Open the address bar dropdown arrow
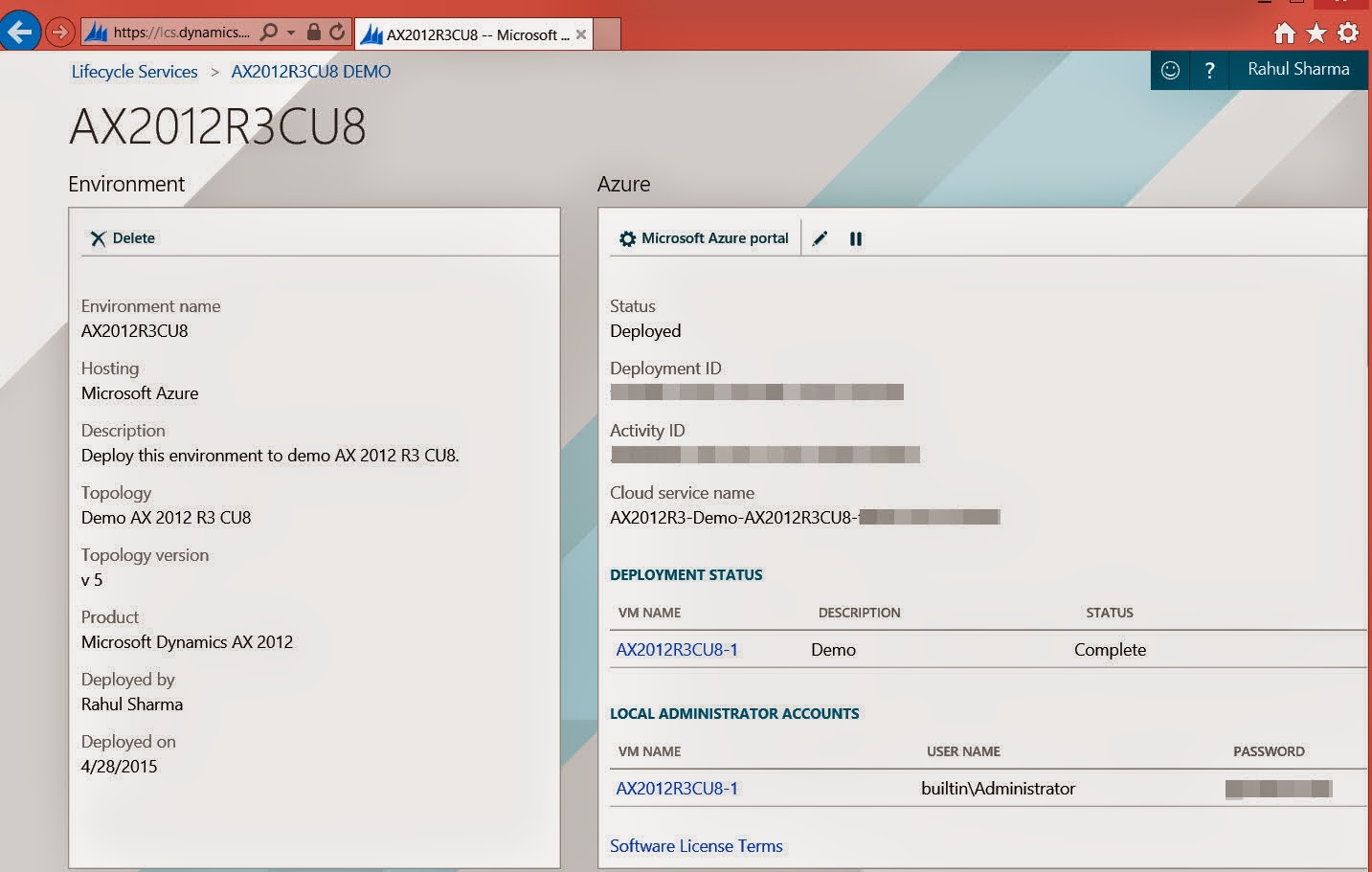The image size is (1372, 872). pyautogui.click(x=291, y=33)
